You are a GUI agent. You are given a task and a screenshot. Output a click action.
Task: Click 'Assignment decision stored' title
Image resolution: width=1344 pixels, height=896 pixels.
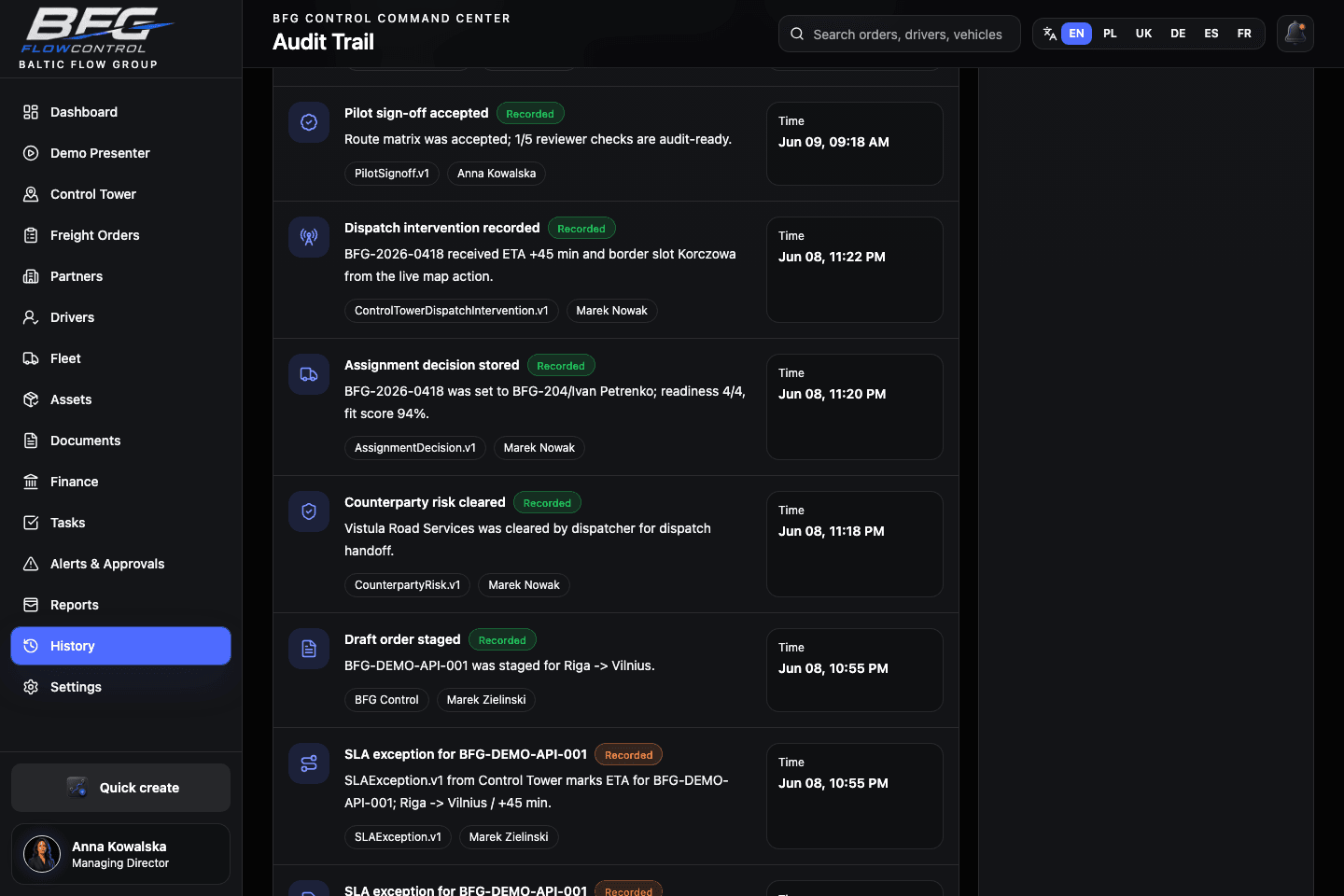coord(432,365)
